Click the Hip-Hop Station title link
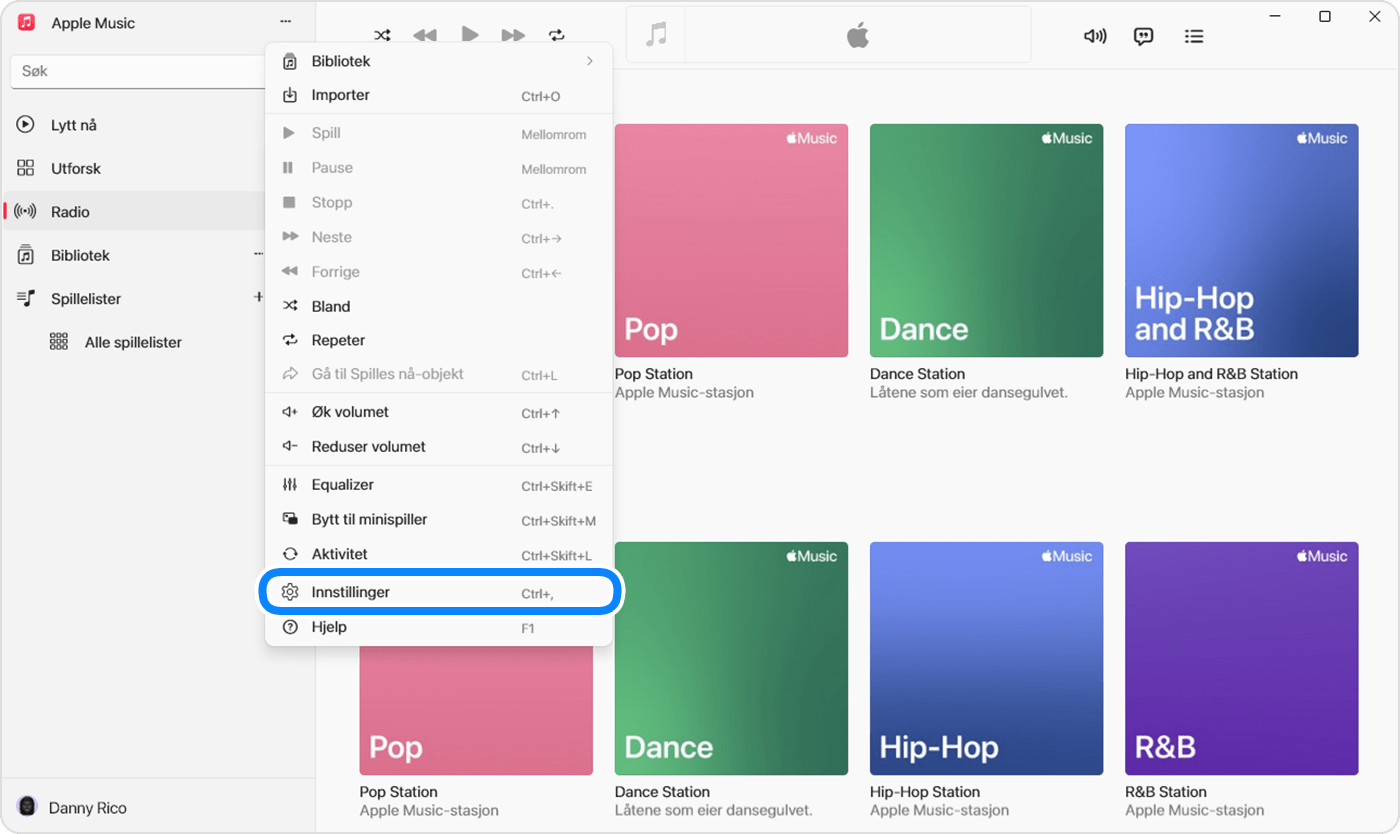The image size is (1400, 834). click(925, 792)
